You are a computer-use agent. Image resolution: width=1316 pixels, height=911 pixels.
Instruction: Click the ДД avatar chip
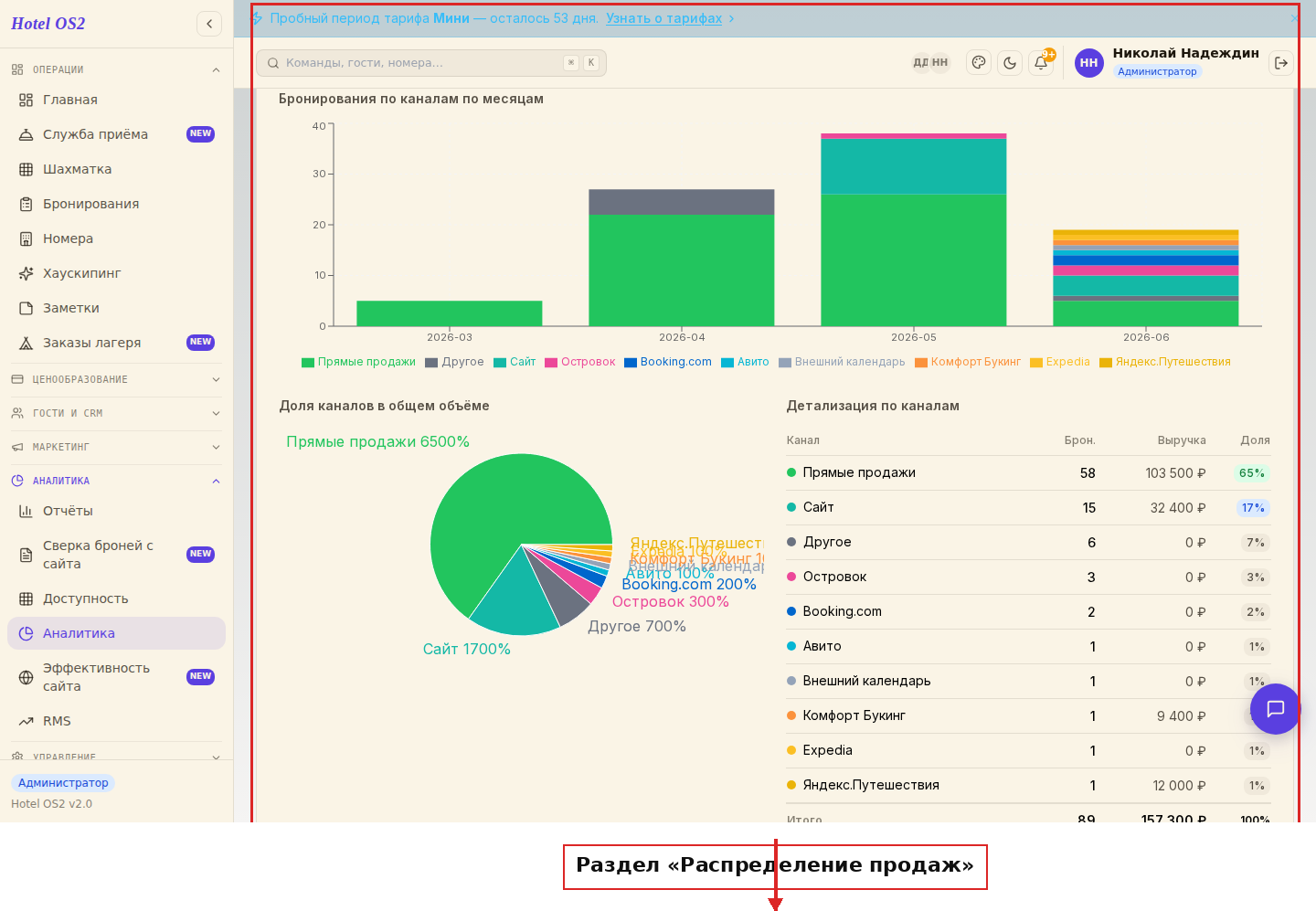point(920,62)
